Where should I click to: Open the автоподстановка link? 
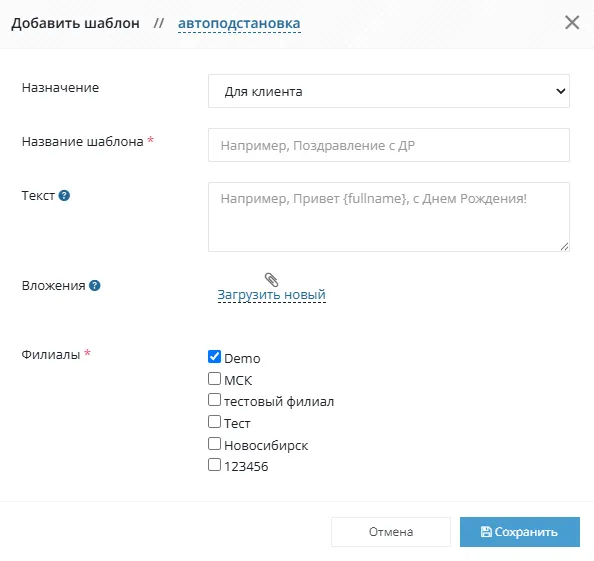239,23
